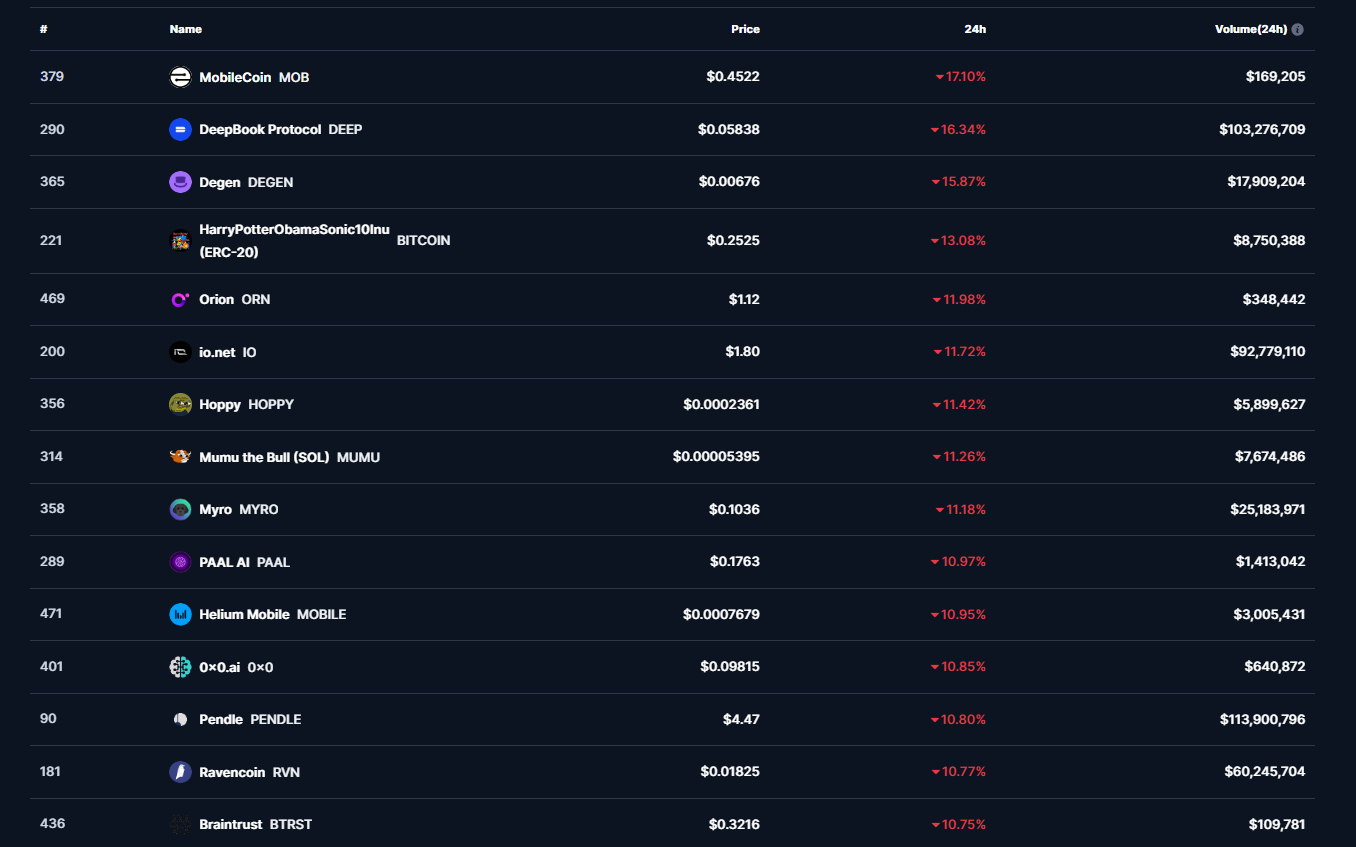
Task: Open the Myro MYRO coin link
Action: pos(238,509)
